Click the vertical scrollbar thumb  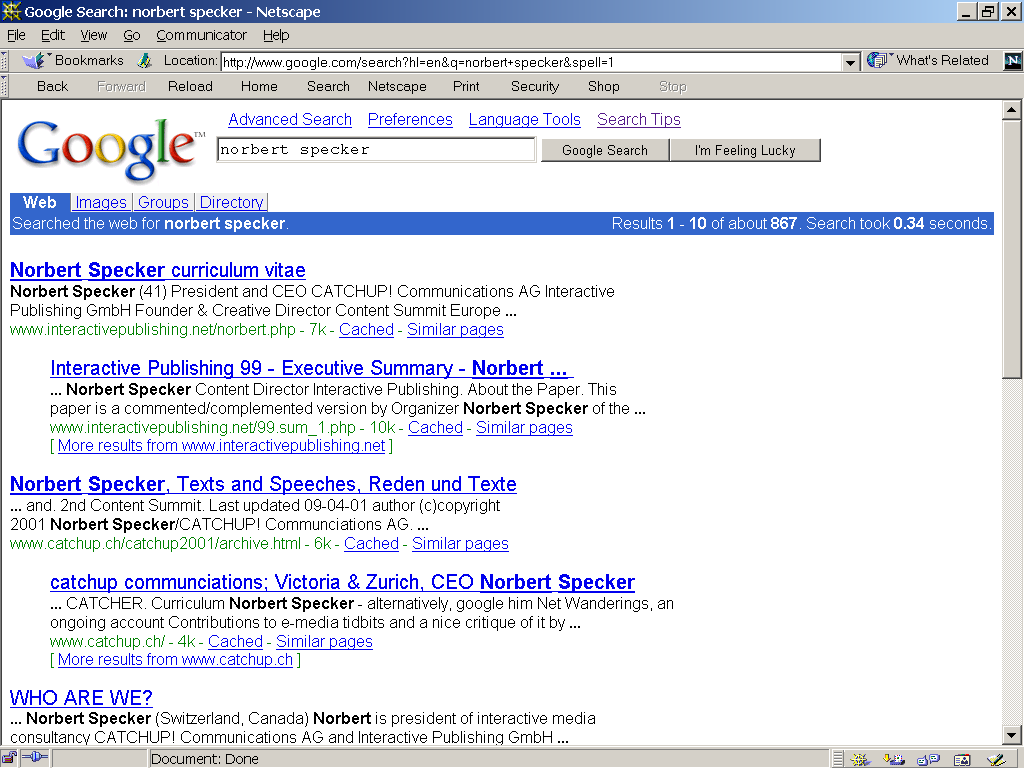click(1012, 249)
